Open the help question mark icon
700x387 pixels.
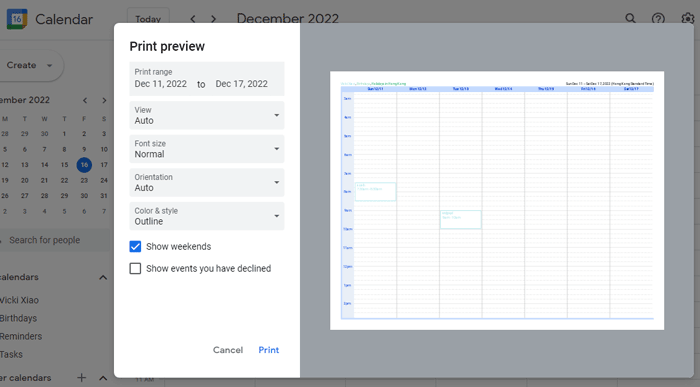pos(658,18)
